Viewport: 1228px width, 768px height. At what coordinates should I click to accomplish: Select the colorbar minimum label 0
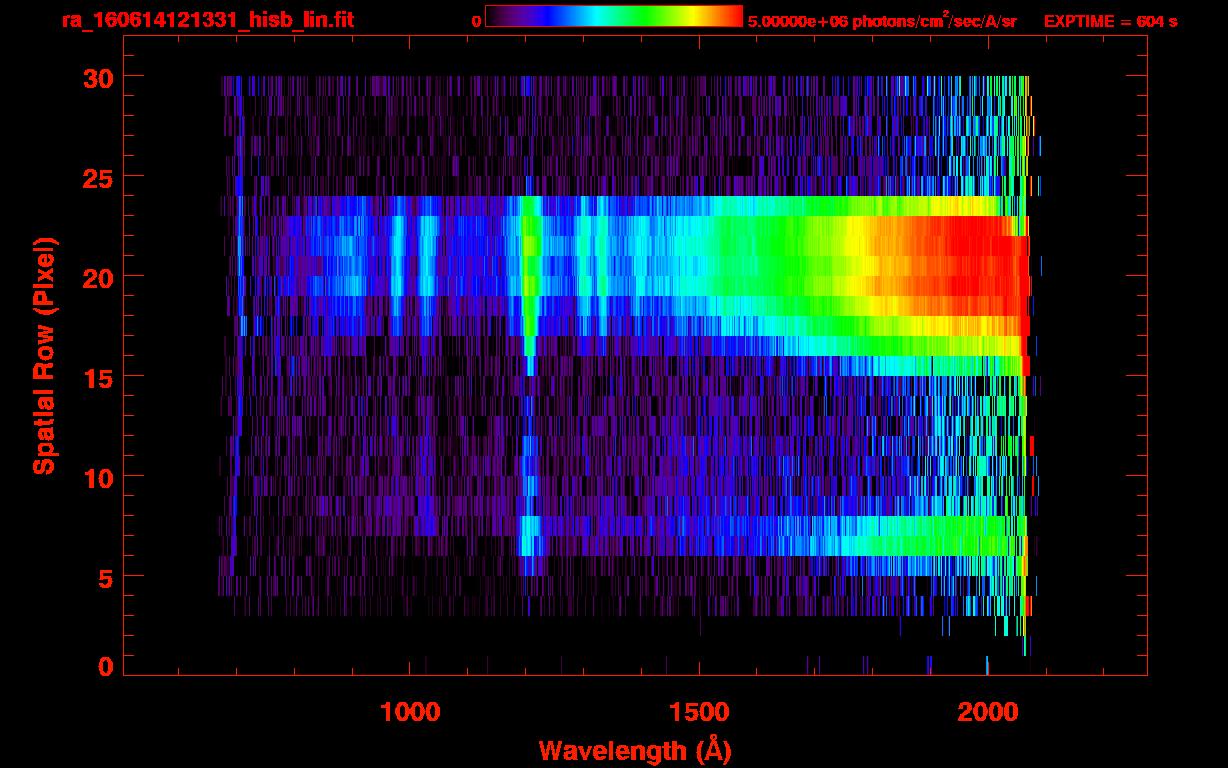[x=477, y=21]
